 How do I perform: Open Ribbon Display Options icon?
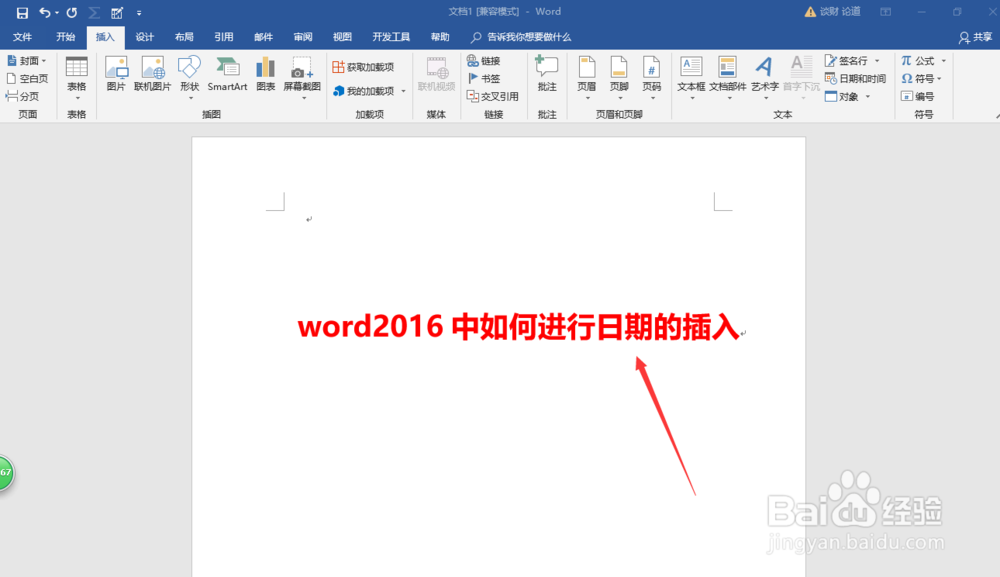(x=886, y=12)
